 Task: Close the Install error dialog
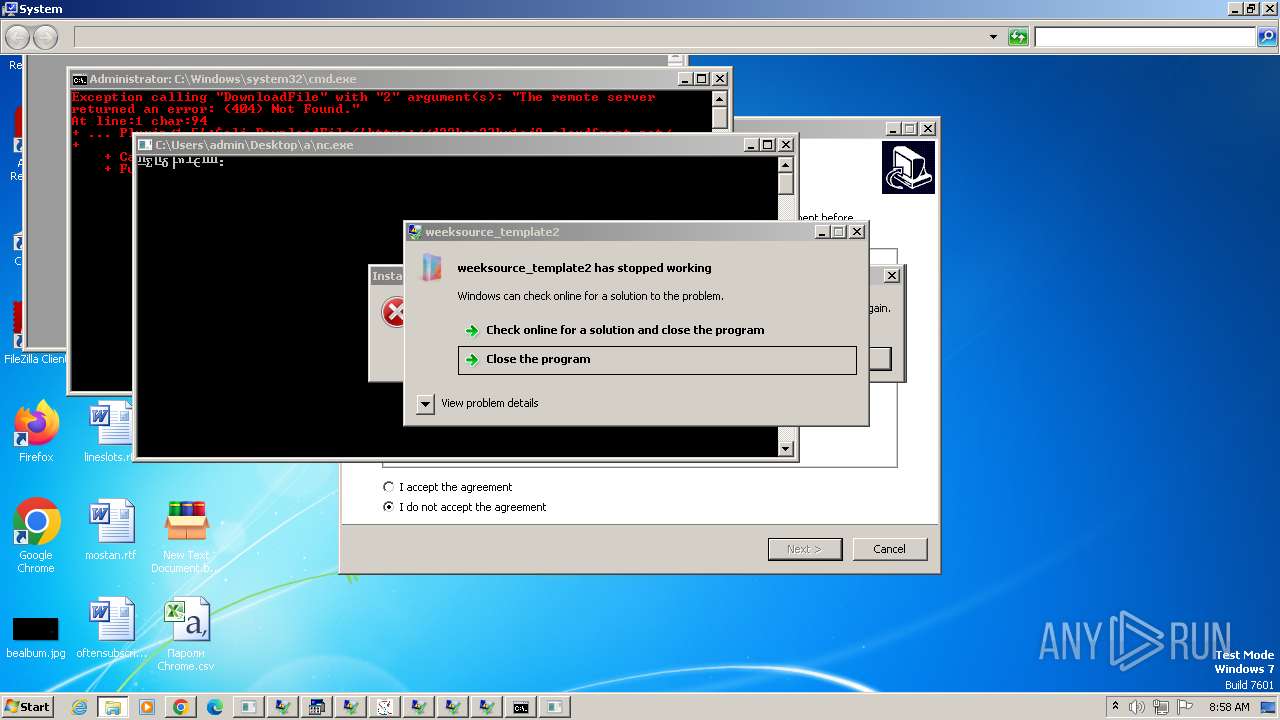(892, 275)
